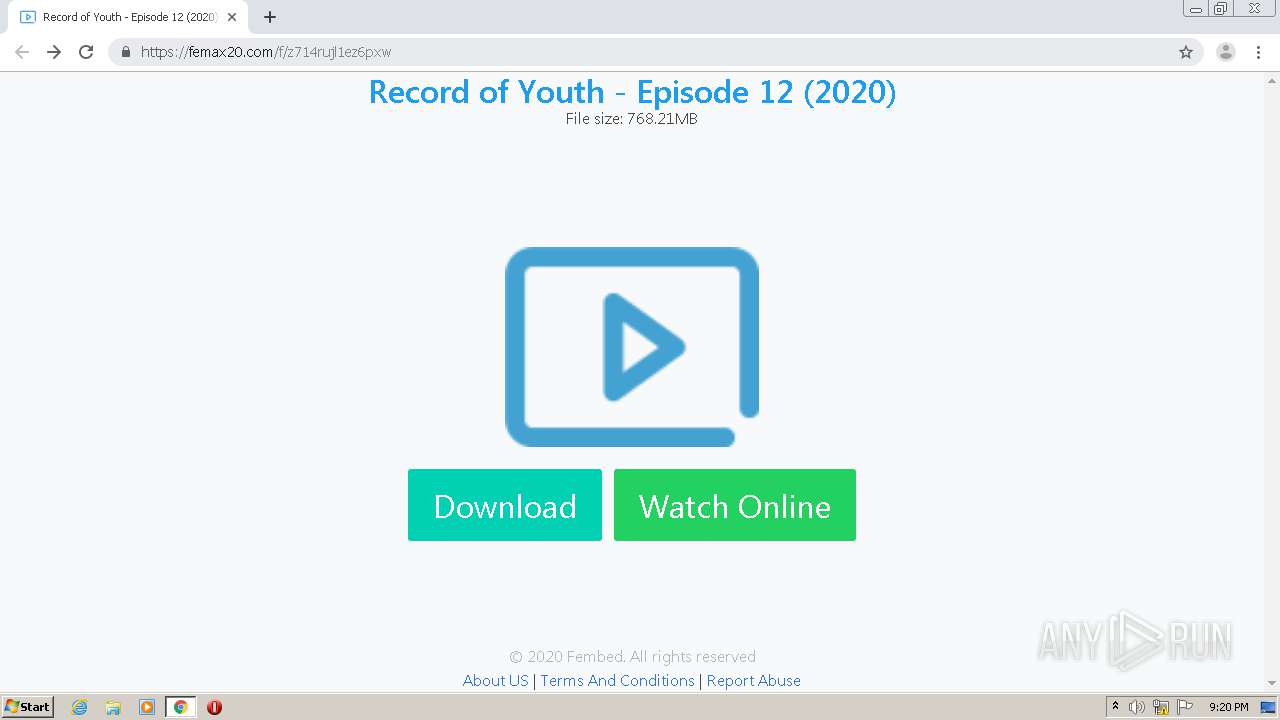Open a new tab with the plus button
Image resolution: width=1280 pixels, height=720 pixels.
click(x=270, y=17)
